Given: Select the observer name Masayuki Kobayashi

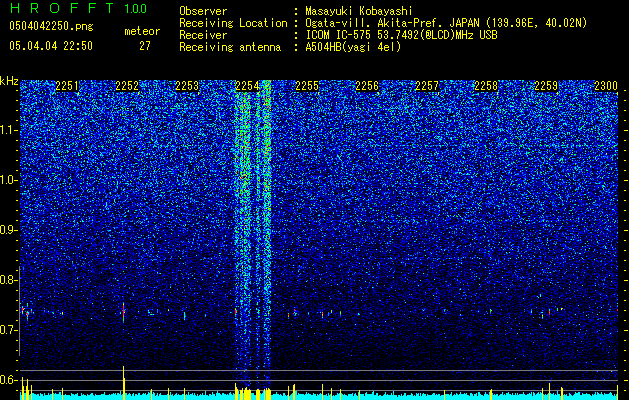Looking at the screenshot, I should pyautogui.click(x=359, y=11).
